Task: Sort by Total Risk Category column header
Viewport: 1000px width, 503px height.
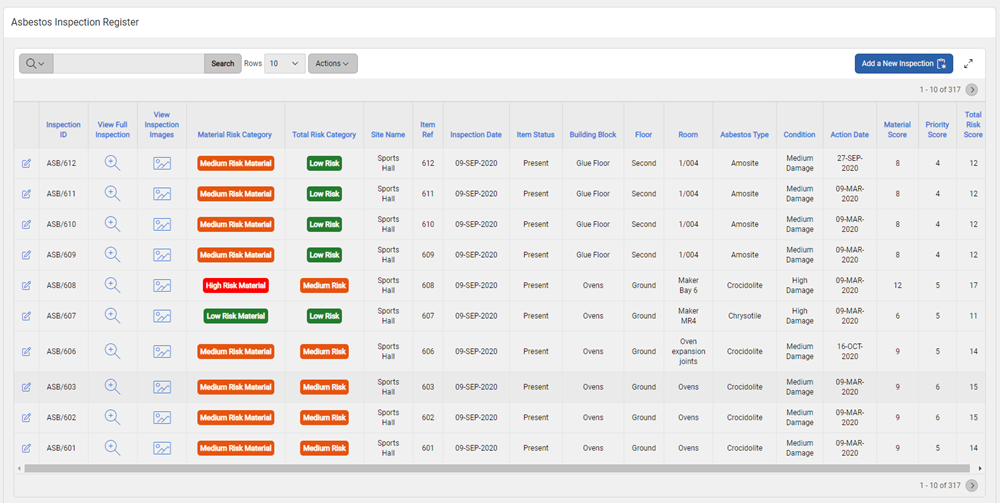Action: [324, 135]
